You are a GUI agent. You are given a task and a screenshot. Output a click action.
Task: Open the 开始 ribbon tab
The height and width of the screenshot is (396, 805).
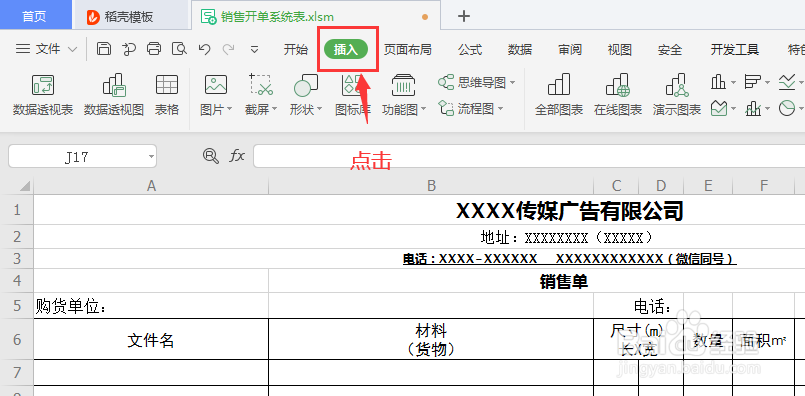tap(296, 49)
